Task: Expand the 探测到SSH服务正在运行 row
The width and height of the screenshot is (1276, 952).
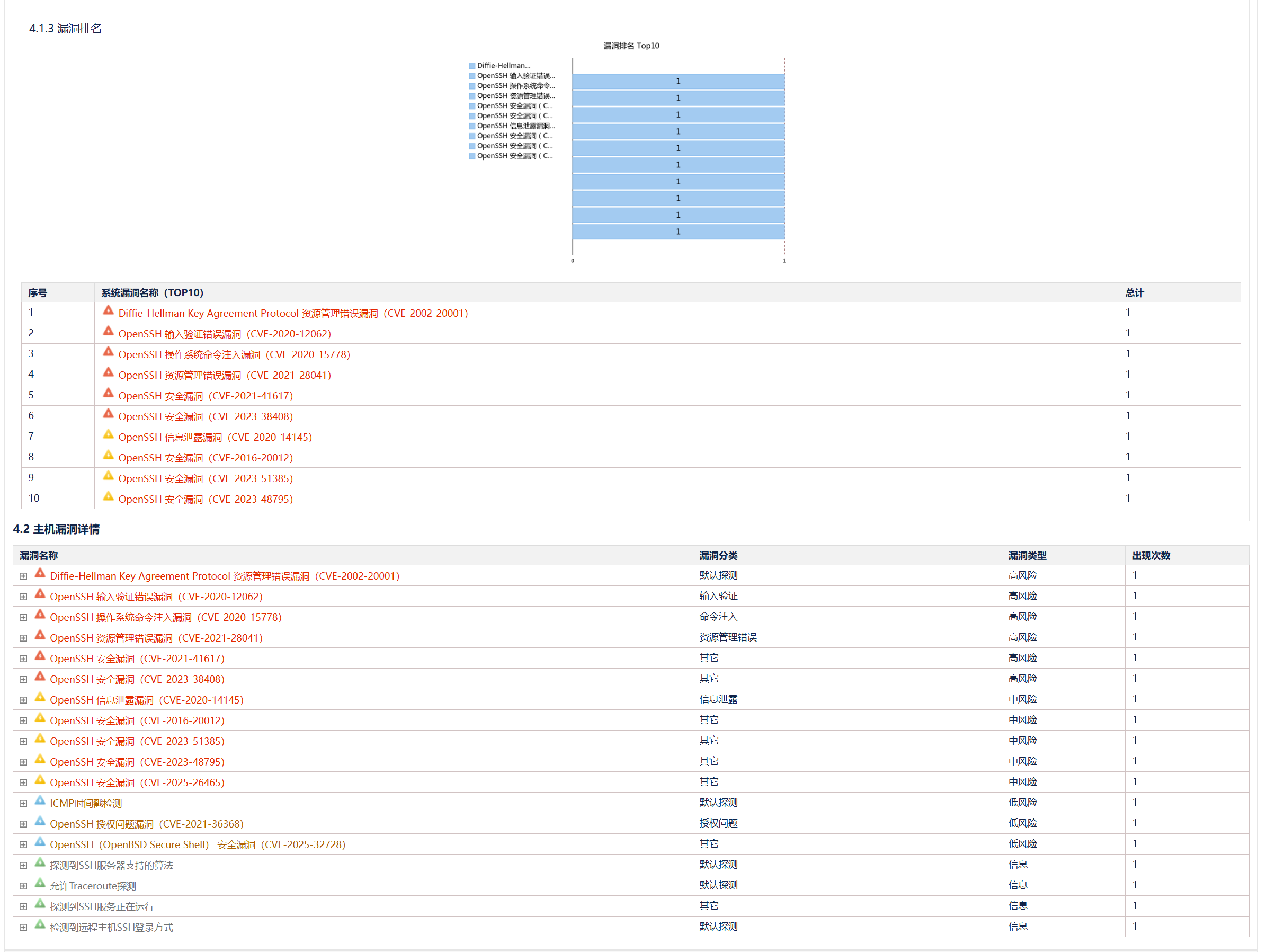Action: click(23, 907)
